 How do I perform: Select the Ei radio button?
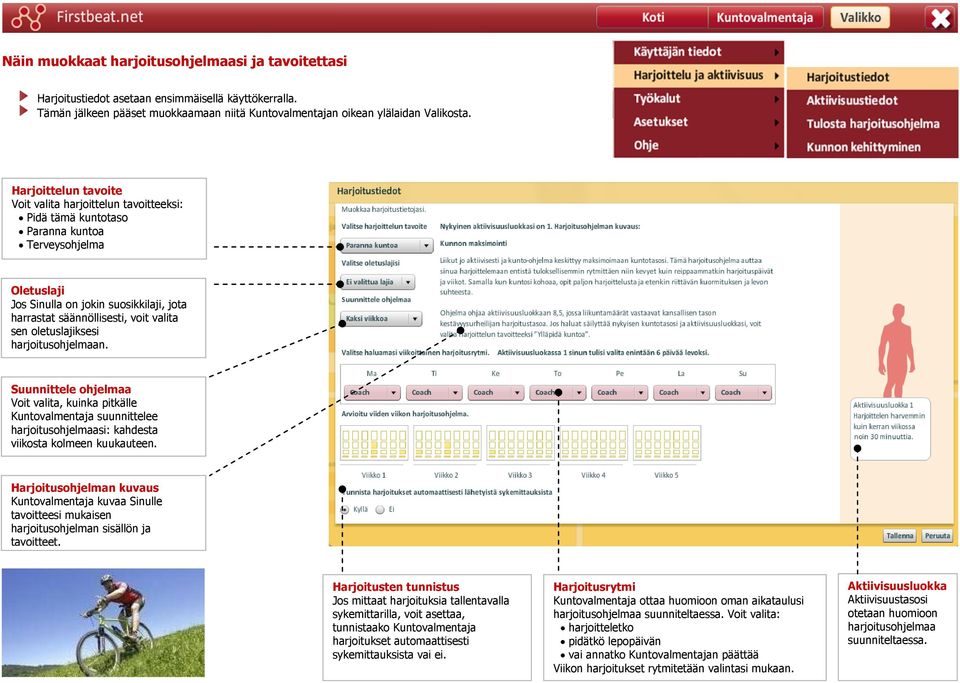380,509
